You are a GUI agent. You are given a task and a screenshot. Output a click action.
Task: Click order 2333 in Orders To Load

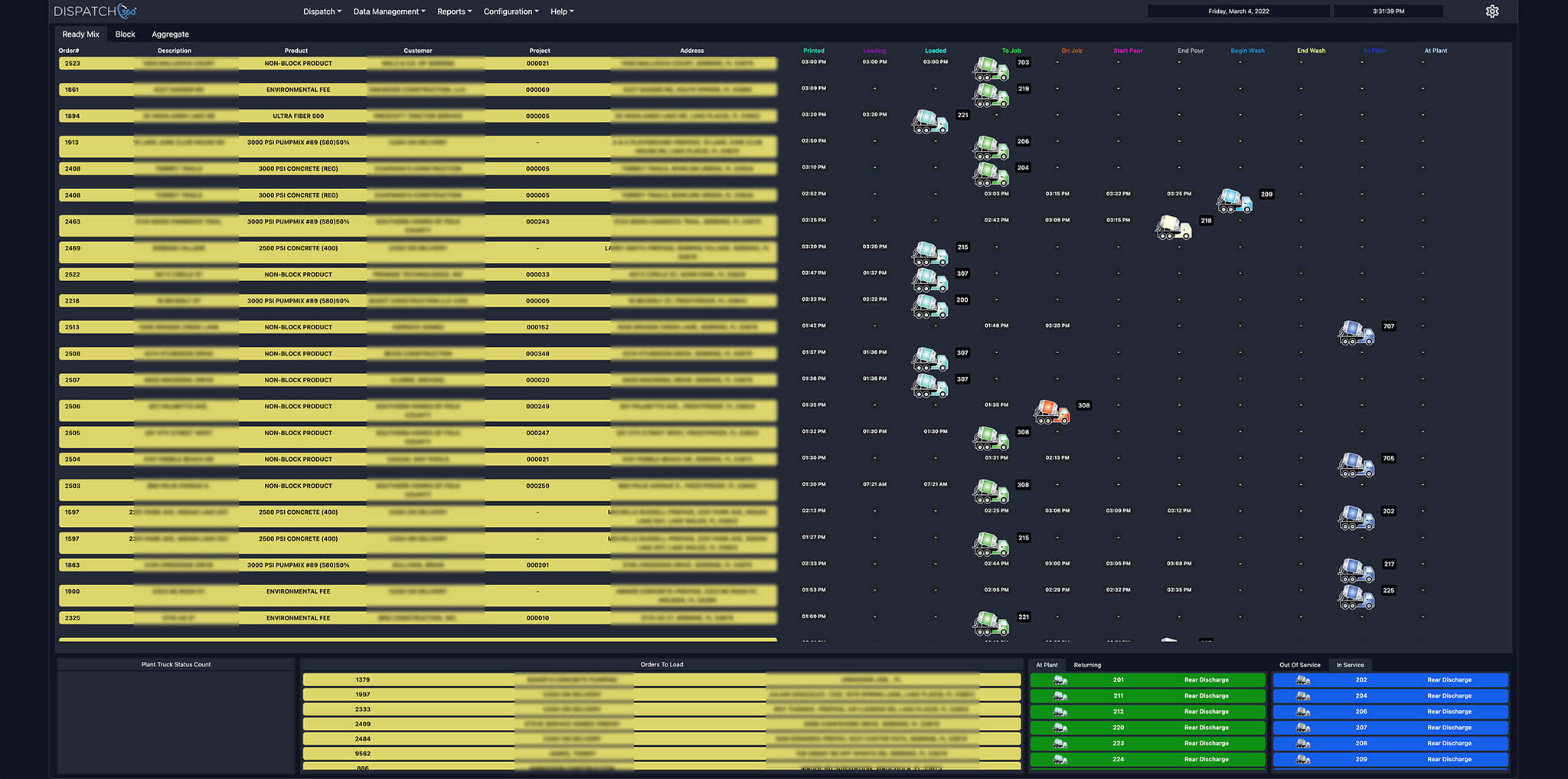click(661, 709)
